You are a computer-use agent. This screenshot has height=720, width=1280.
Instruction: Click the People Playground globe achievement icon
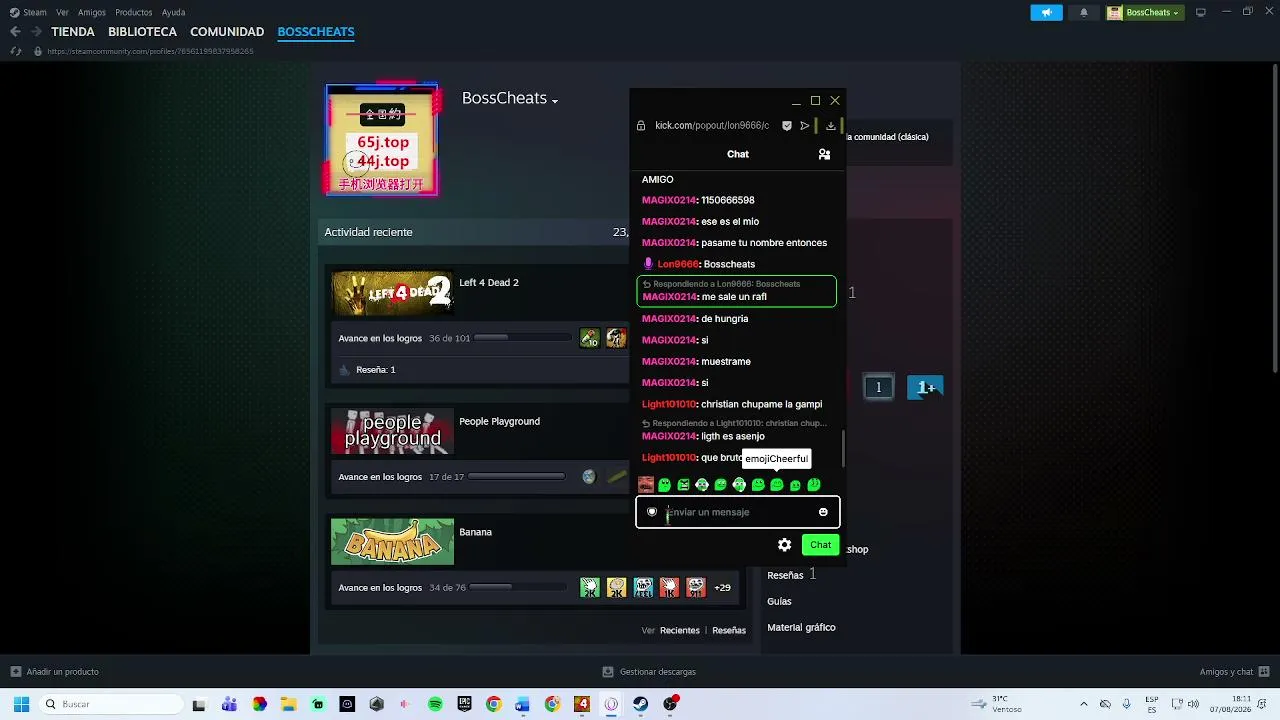point(589,477)
